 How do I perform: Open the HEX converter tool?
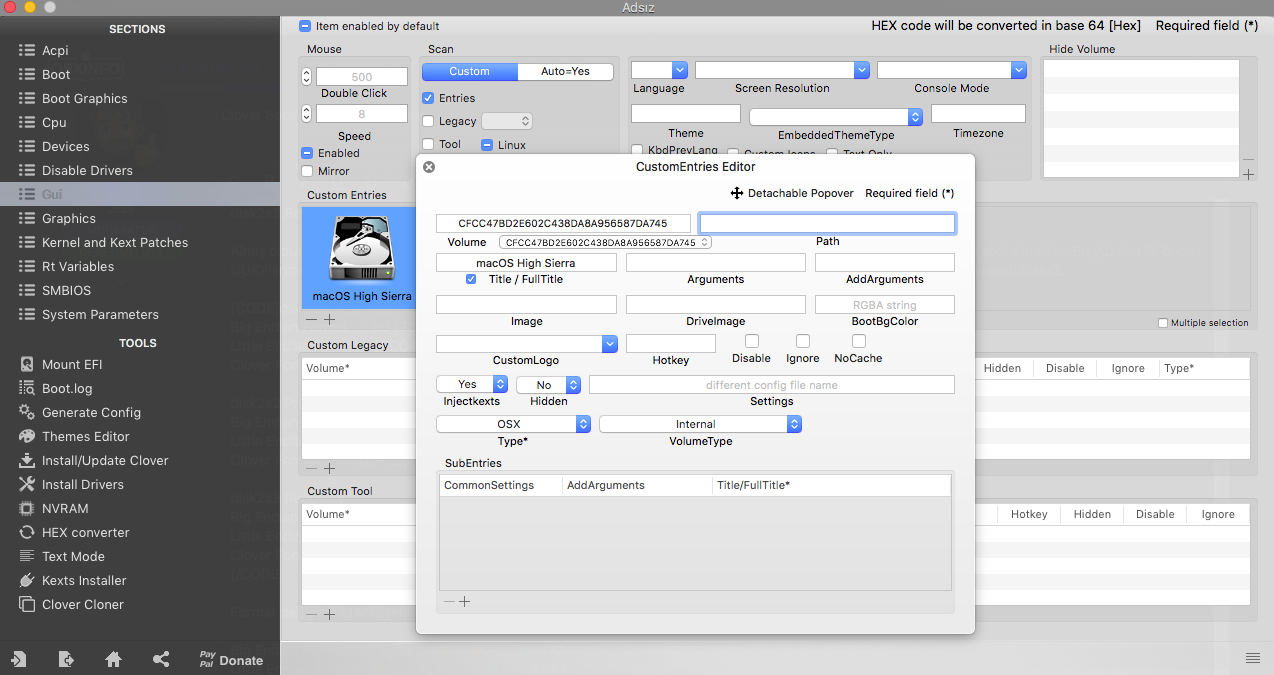pyautogui.click(x=85, y=532)
